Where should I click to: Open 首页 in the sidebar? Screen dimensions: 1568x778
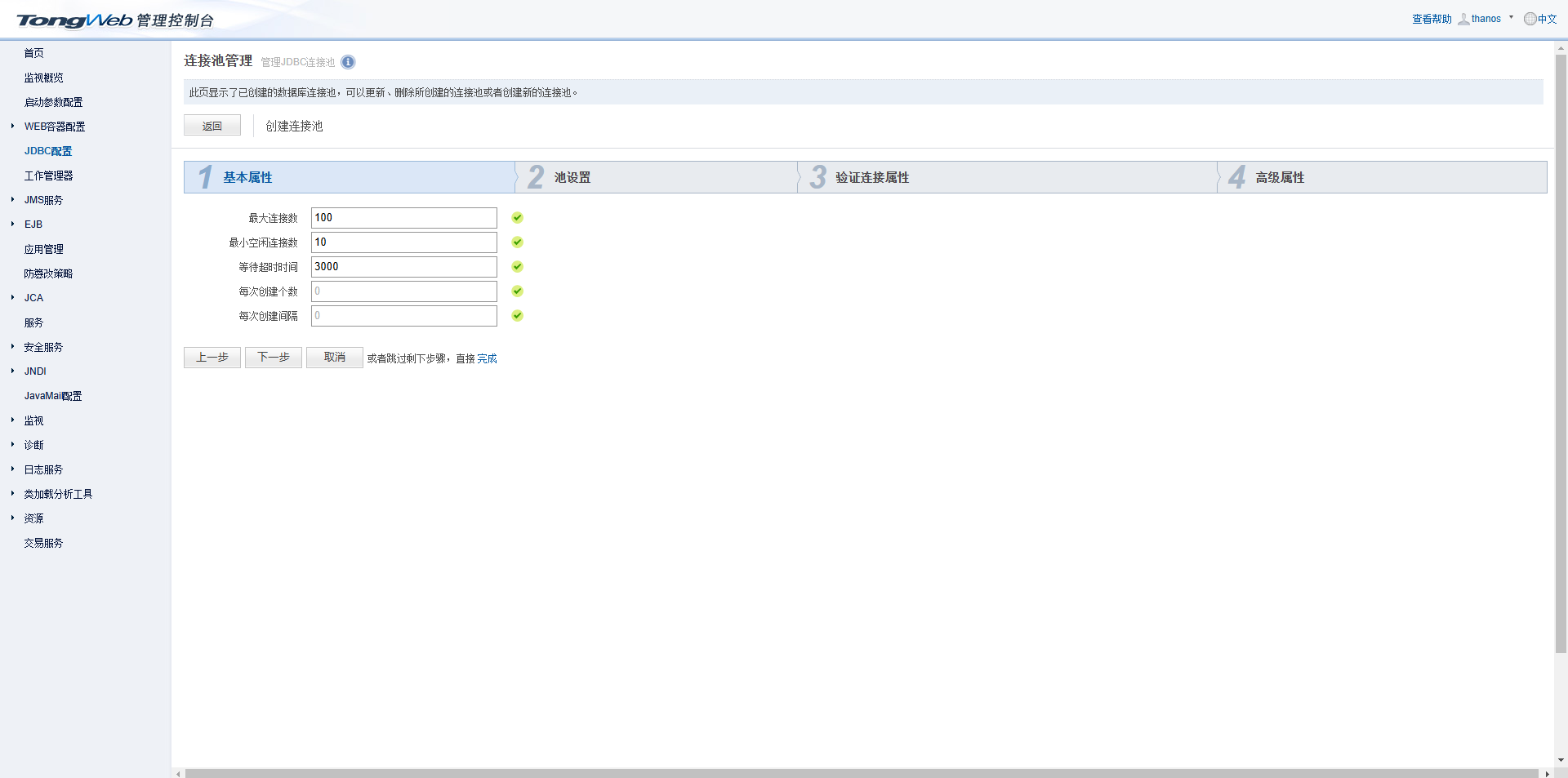[34, 53]
